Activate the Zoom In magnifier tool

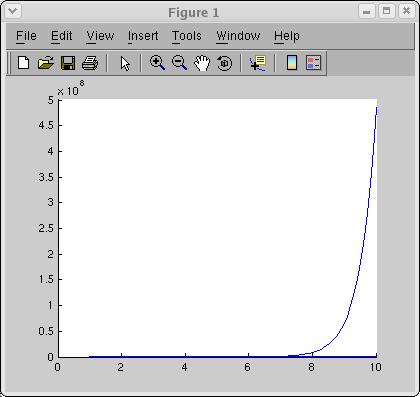(157, 63)
